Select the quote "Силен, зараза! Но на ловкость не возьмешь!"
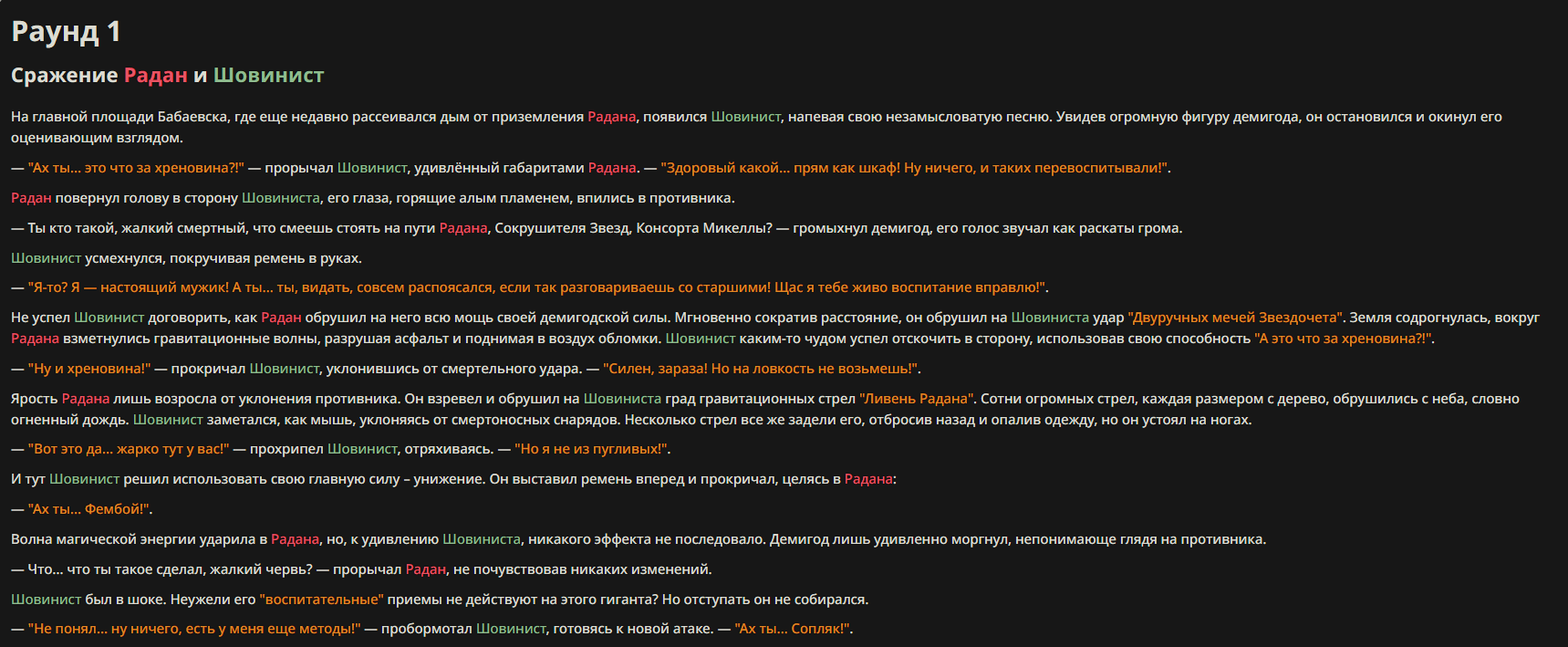The height and width of the screenshot is (647, 1568). (x=762, y=369)
